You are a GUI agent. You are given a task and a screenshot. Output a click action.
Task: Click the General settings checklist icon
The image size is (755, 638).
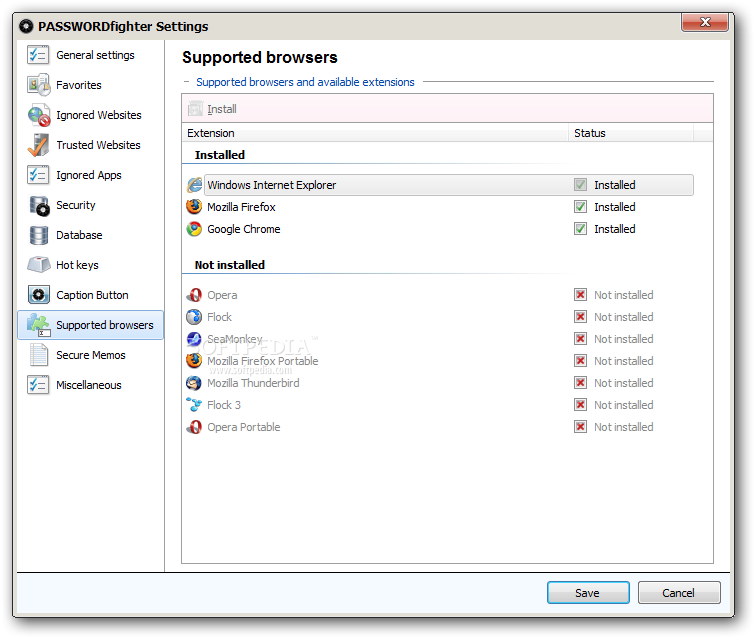(x=38, y=55)
